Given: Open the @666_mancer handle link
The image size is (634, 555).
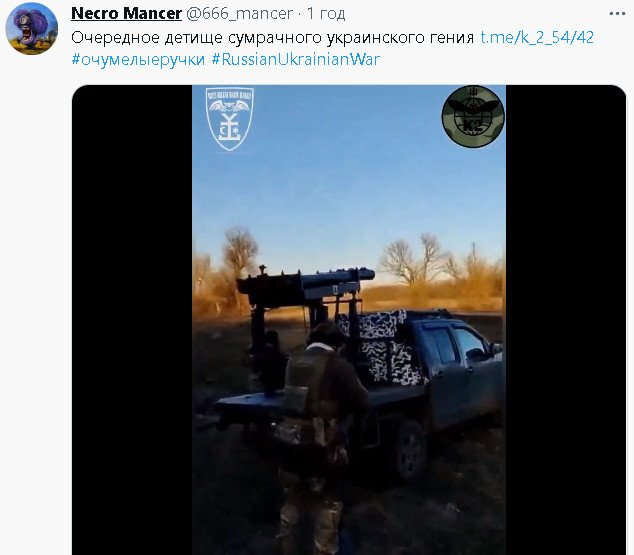Looking at the screenshot, I should (x=239, y=14).
